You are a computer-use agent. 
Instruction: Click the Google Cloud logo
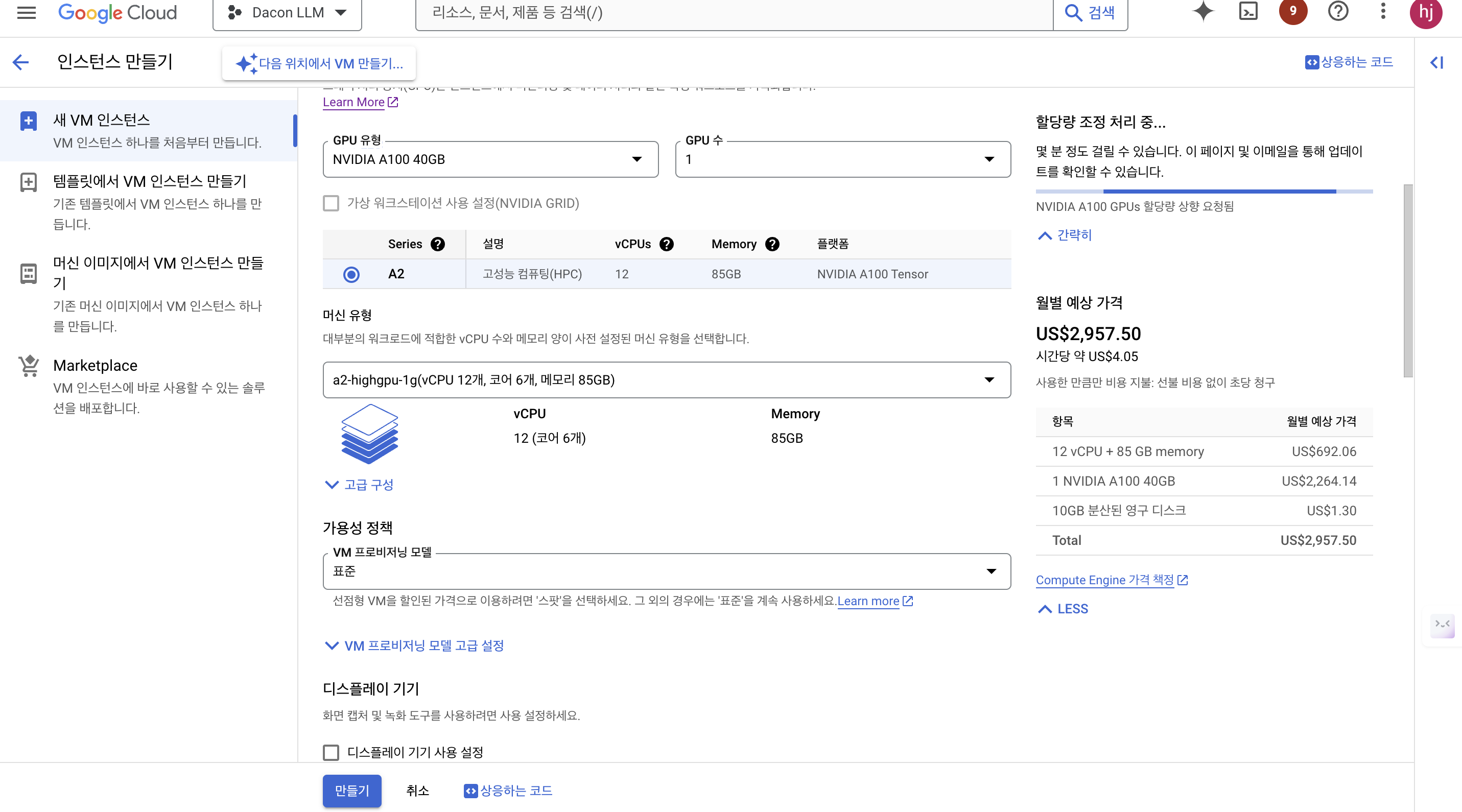tap(117, 12)
